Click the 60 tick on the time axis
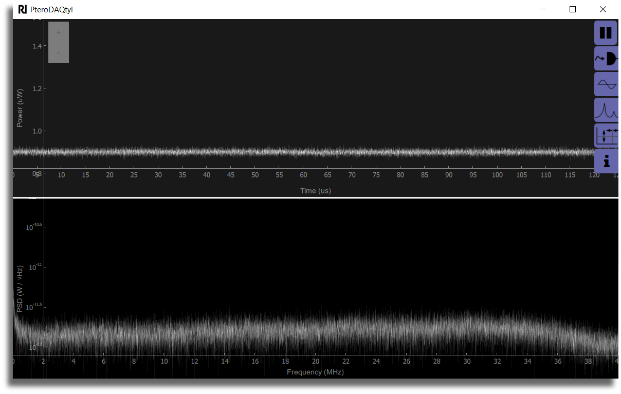Image resolution: width=621 pixels, height=394 pixels. pos(303,175)
